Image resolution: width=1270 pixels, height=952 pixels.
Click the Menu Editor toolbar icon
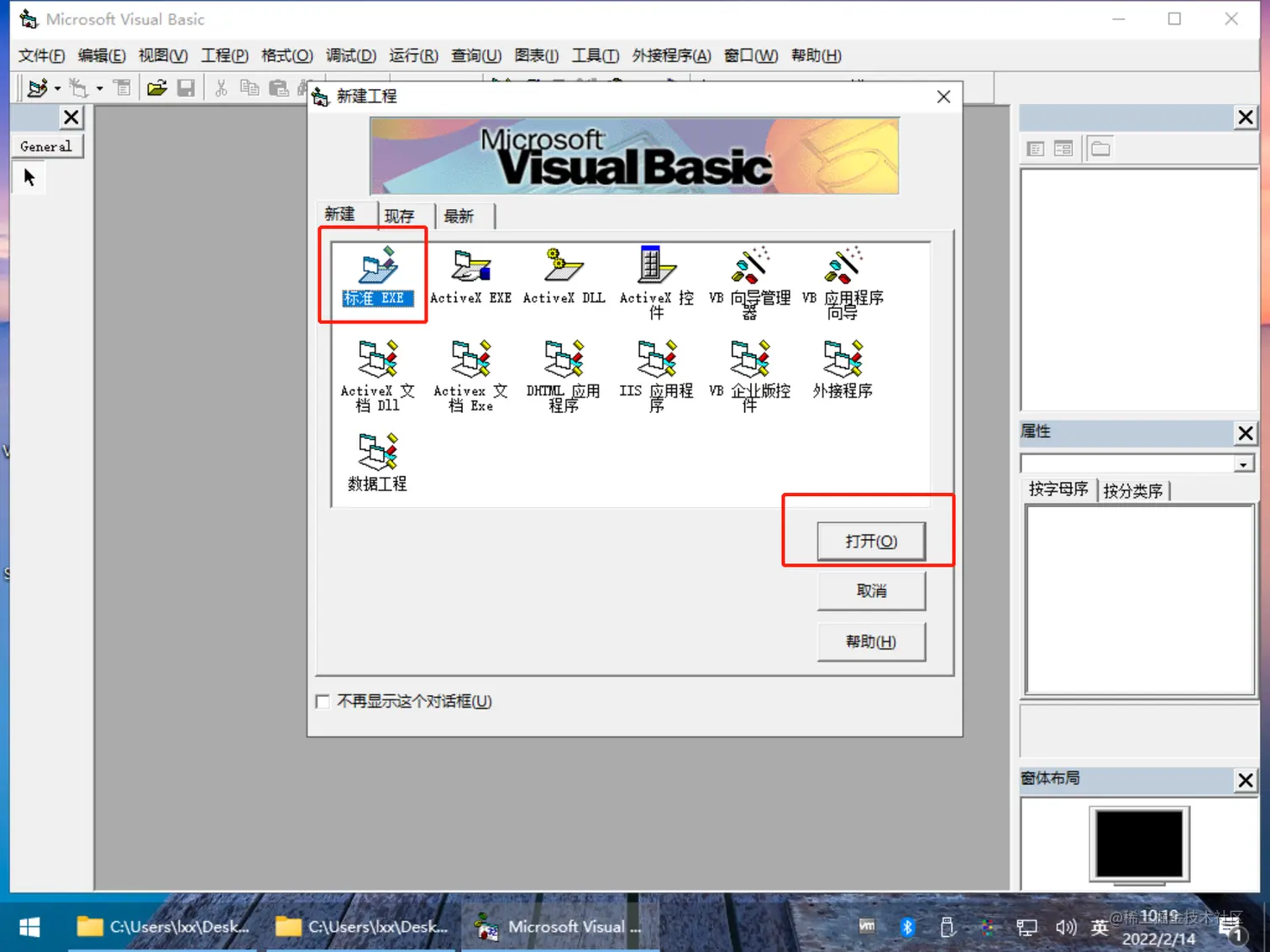(x=123, y=87)
